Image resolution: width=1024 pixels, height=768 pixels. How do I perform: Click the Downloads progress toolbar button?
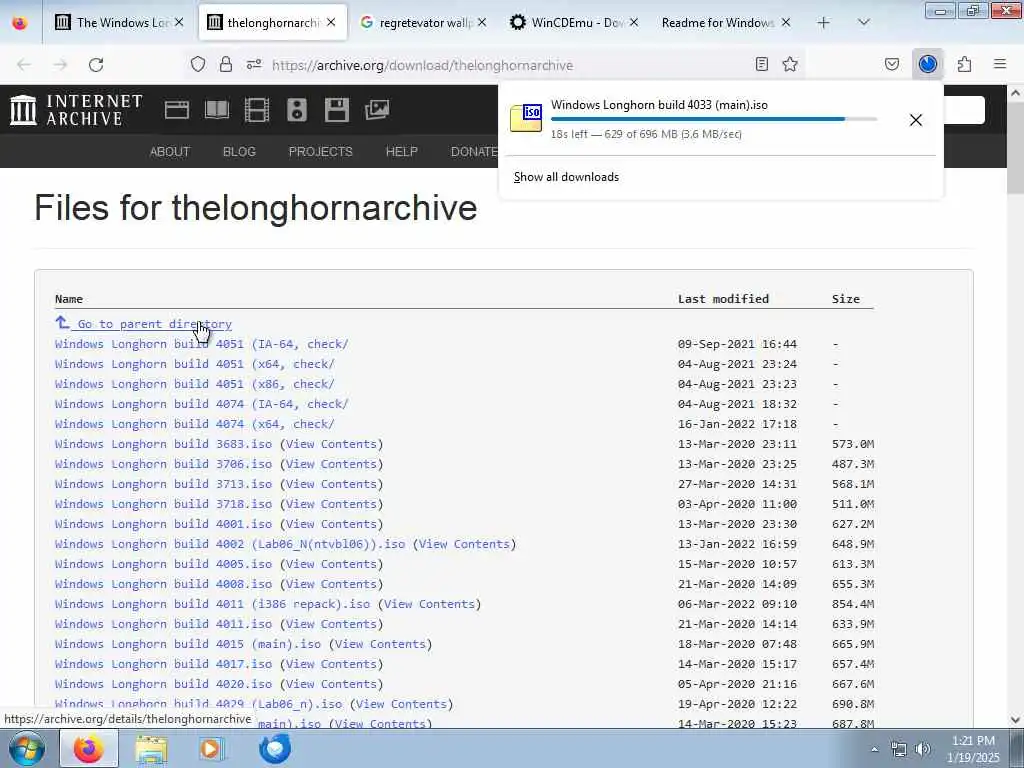click(x=928, y=64)
